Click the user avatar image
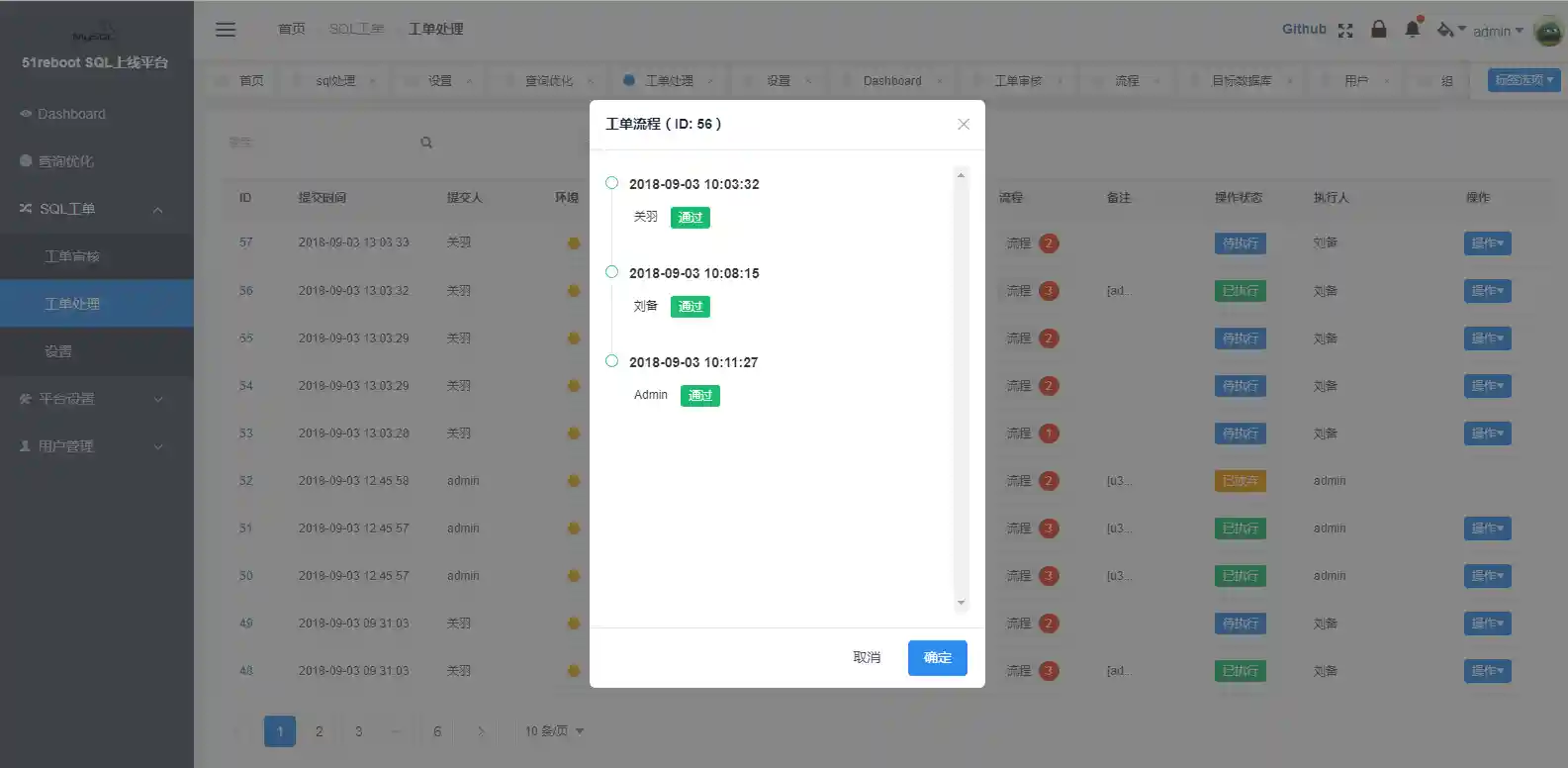This screenshot has height=768, width=1568. (1548, 31)
